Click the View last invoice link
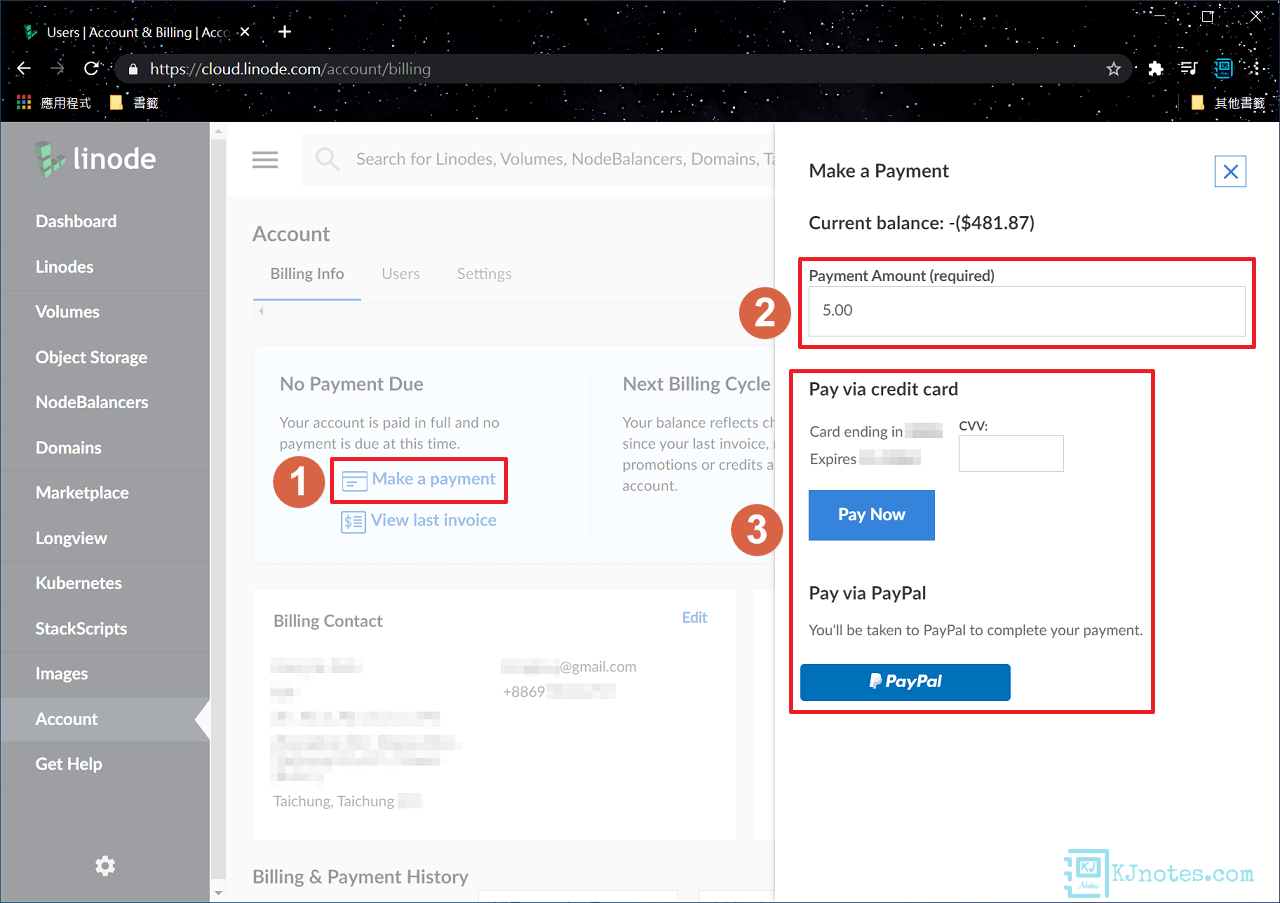1280x903 pixels. click(x=434, y=521)
